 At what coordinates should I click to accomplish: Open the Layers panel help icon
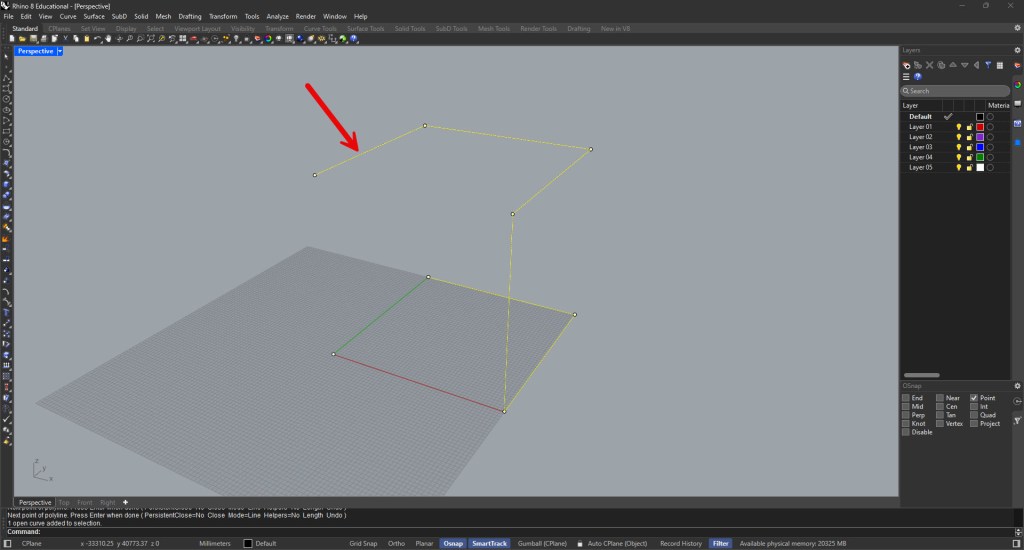[918, 76]
